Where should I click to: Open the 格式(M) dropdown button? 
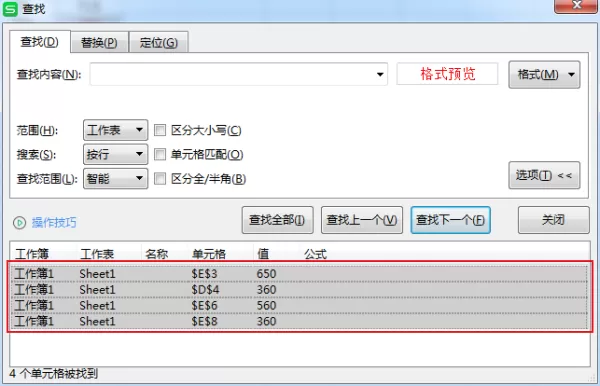tap(544, 74)
